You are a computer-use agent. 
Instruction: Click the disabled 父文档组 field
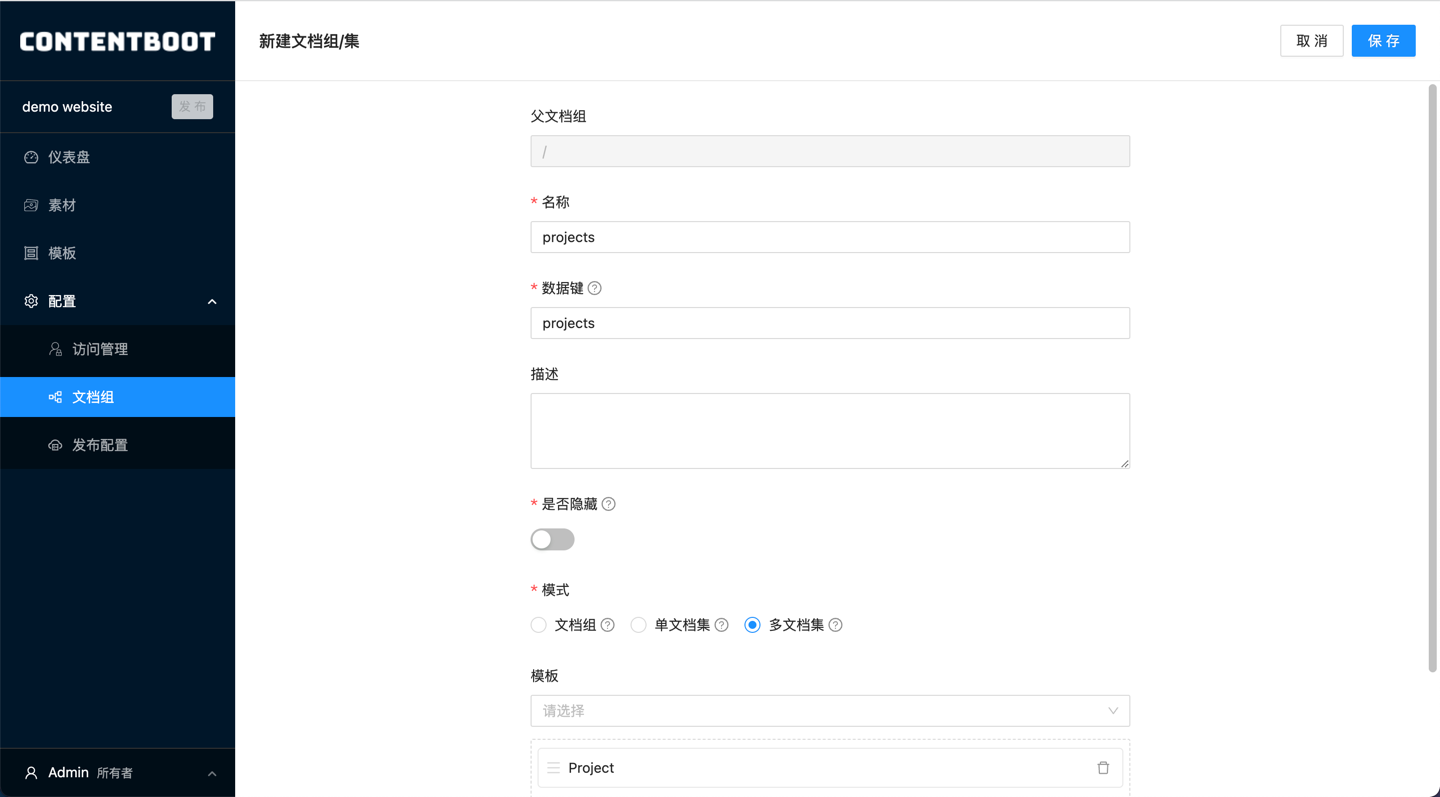pos(830,151)
